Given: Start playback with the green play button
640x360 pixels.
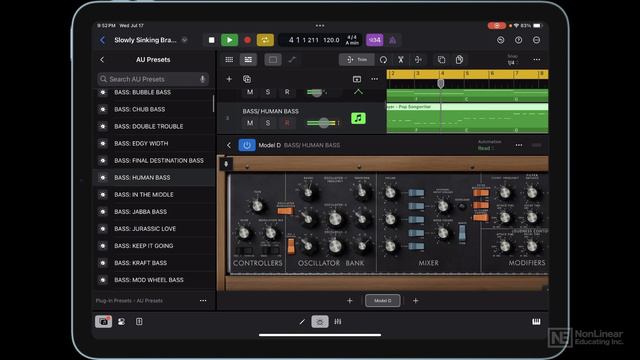Looking at the screenshot, I should (x=229, y=40).
